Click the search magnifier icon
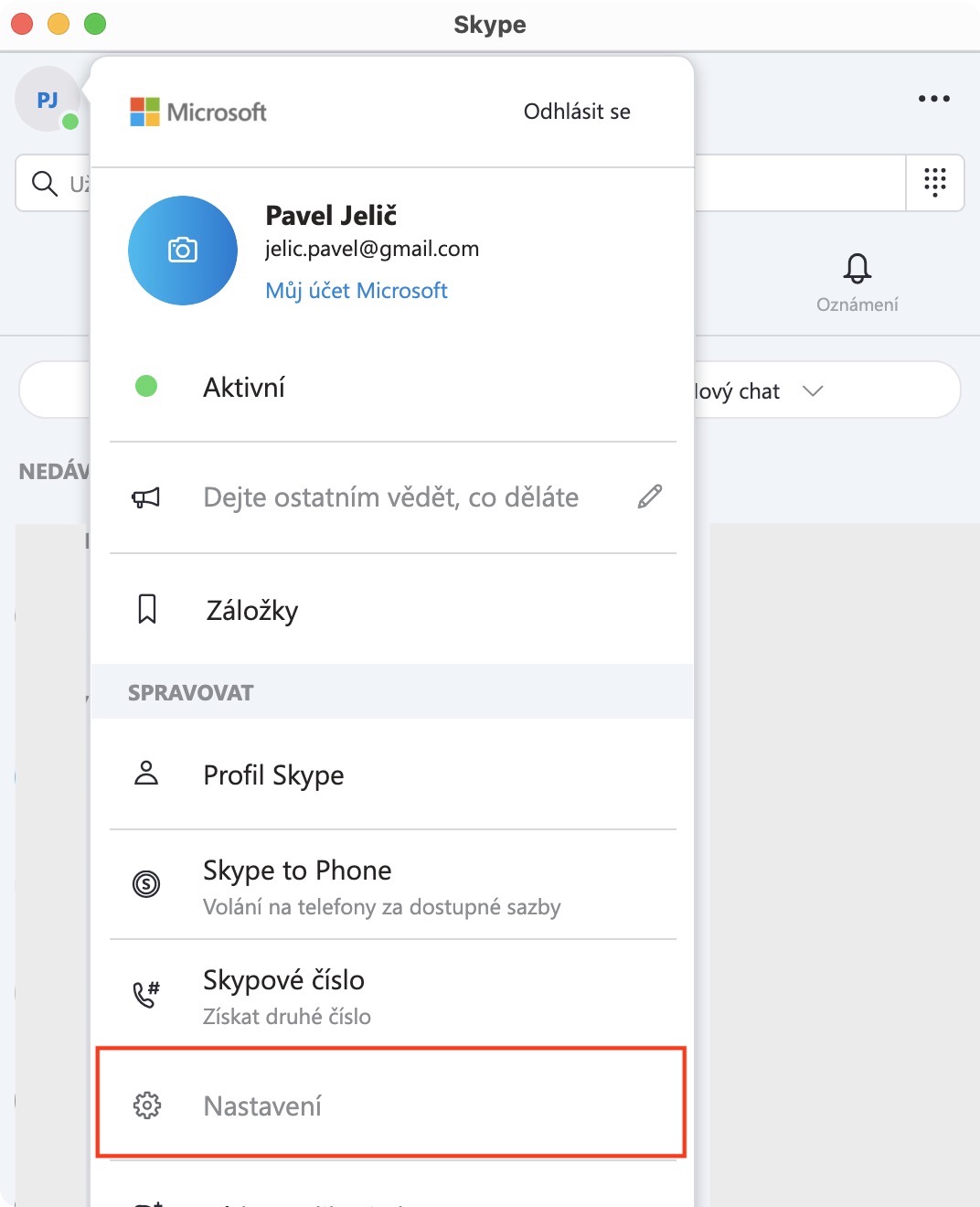The height and width of the screenshot is (1207, 980). (x=44, y=183)
